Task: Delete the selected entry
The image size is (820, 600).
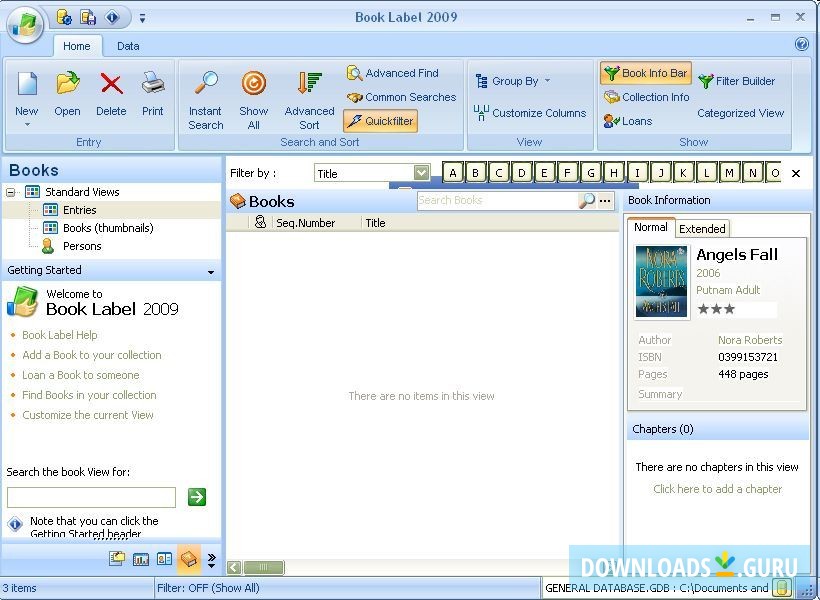Action: [x=111, y=94]
